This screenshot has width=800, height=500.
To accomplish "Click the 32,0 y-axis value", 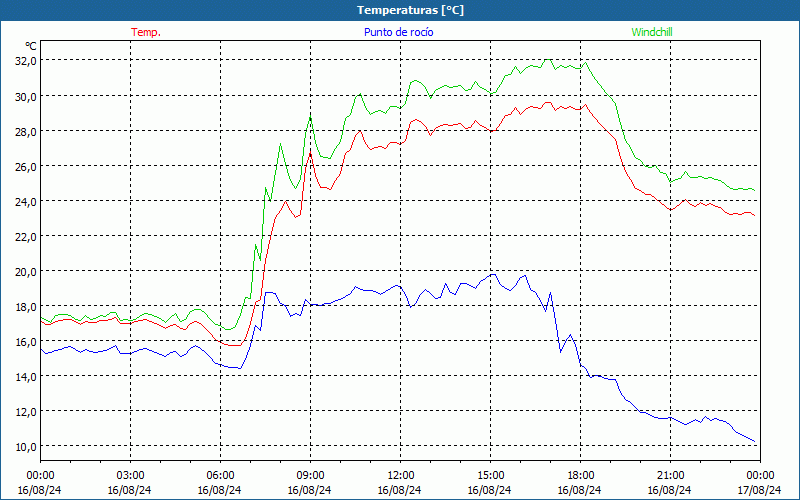I will [x=25, y=61].
